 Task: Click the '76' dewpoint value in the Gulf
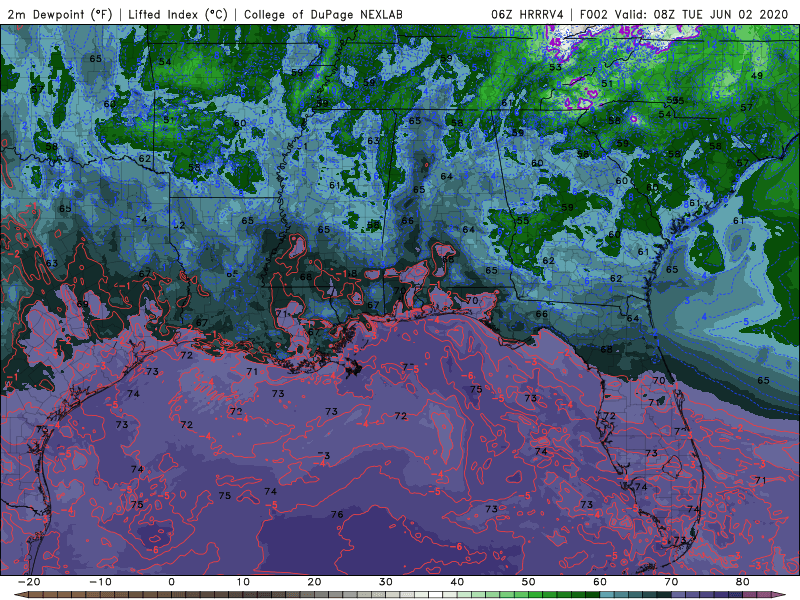337,514
